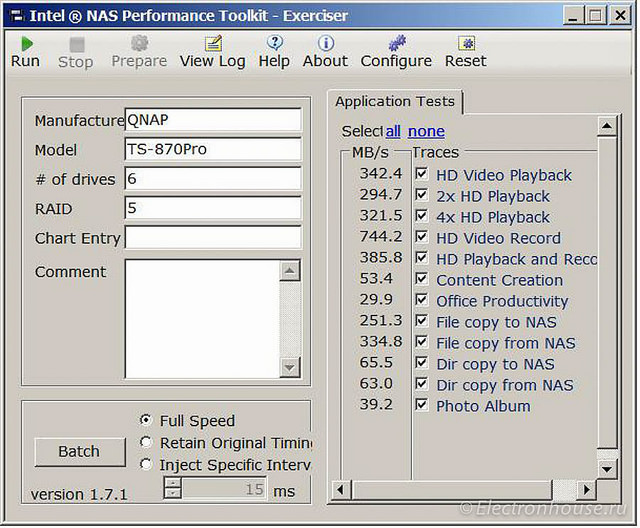Image resolution: width=640 pixels, height=528 pixels.
Task: Click the traces panel scroll up arrow
Action: coord(607,126)
